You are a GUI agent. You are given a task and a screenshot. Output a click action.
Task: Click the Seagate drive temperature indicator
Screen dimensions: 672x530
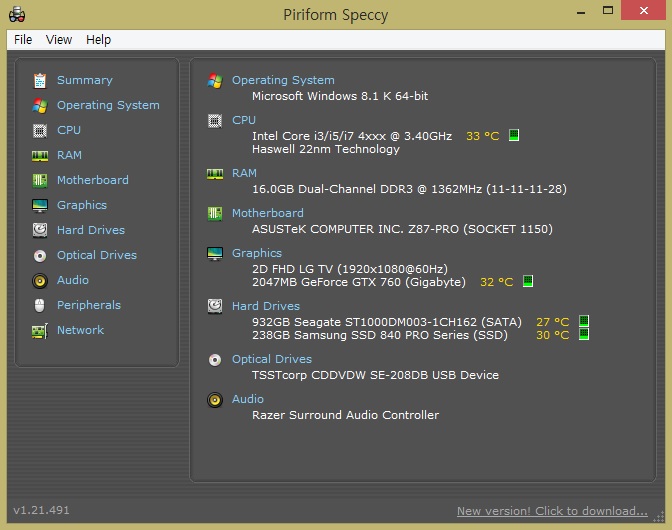pyautogui.click(x=584, y=322)
